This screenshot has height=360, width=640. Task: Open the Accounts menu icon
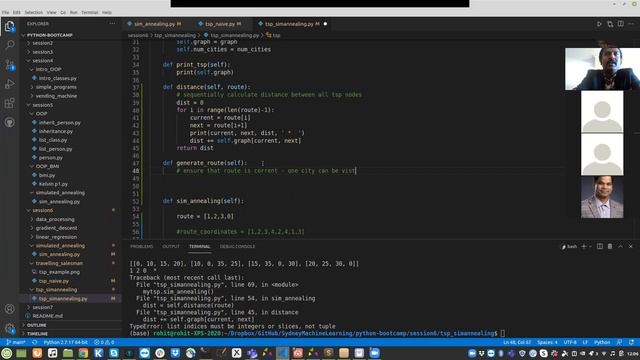9,309
